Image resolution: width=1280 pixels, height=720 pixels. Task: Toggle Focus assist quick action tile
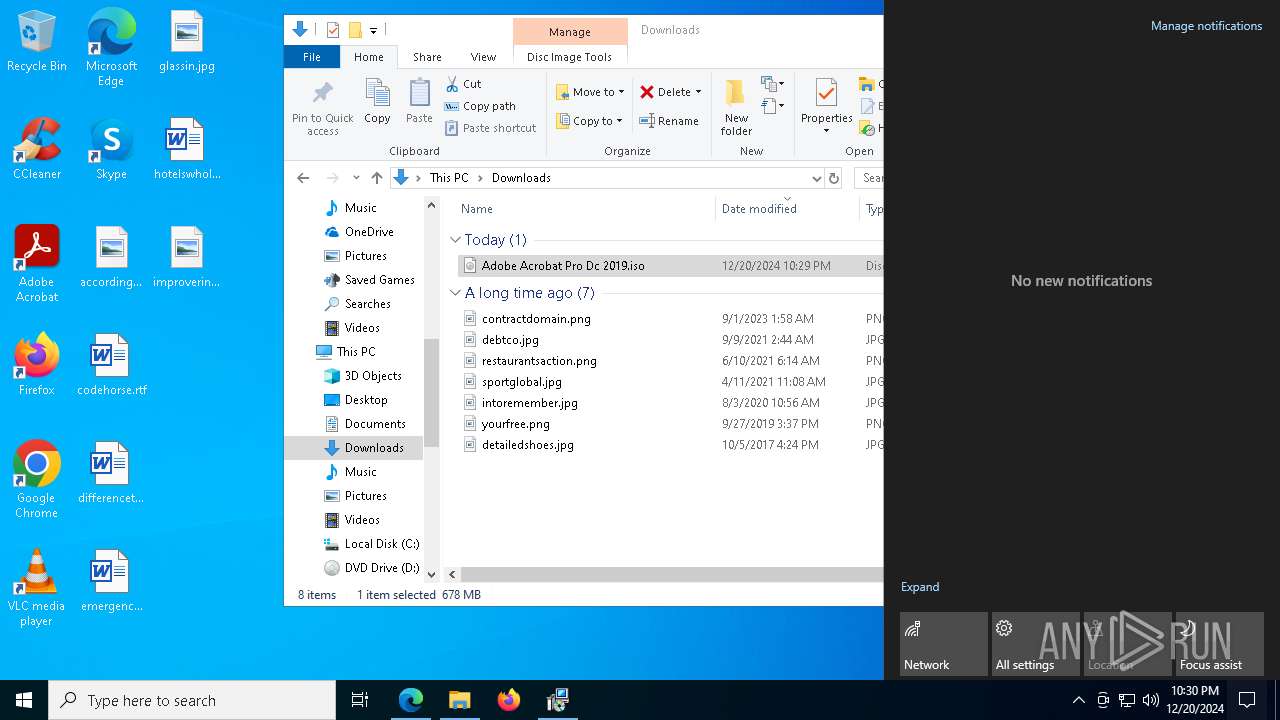(1220, 644)
